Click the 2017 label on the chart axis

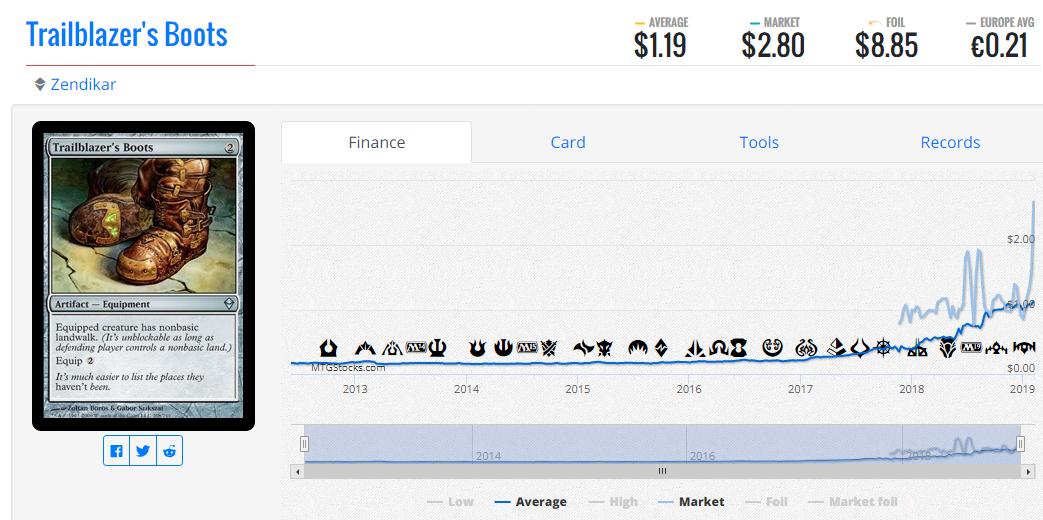coord(800,388)
